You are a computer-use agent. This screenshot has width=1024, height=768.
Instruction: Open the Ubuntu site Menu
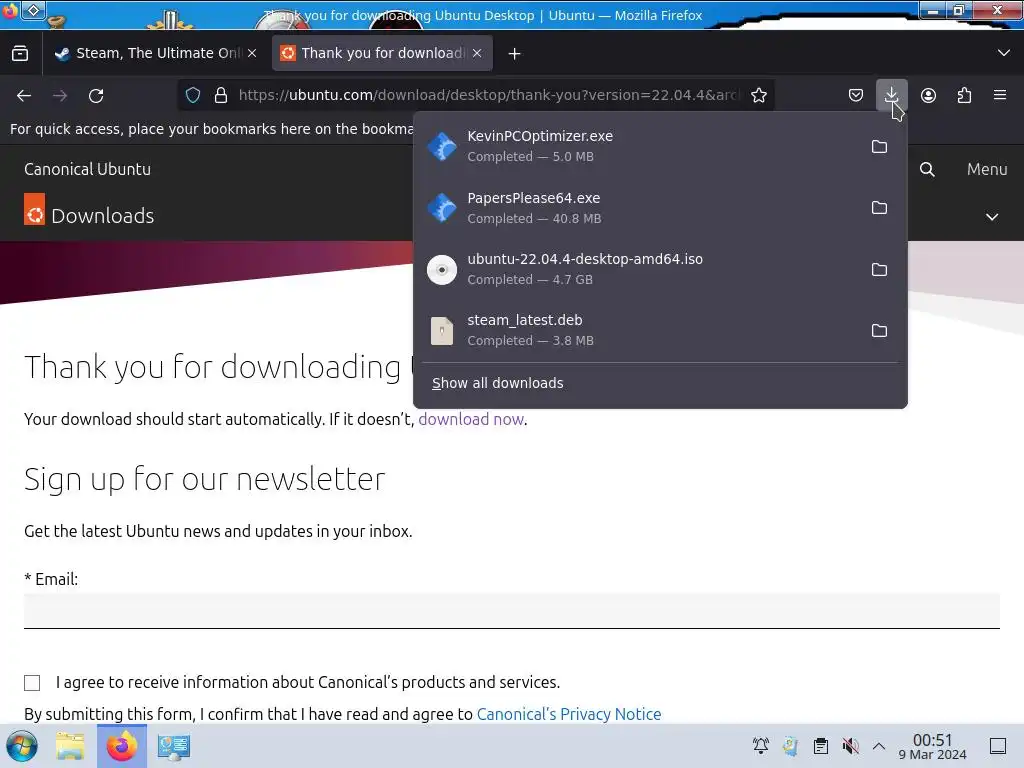(987, 169)
